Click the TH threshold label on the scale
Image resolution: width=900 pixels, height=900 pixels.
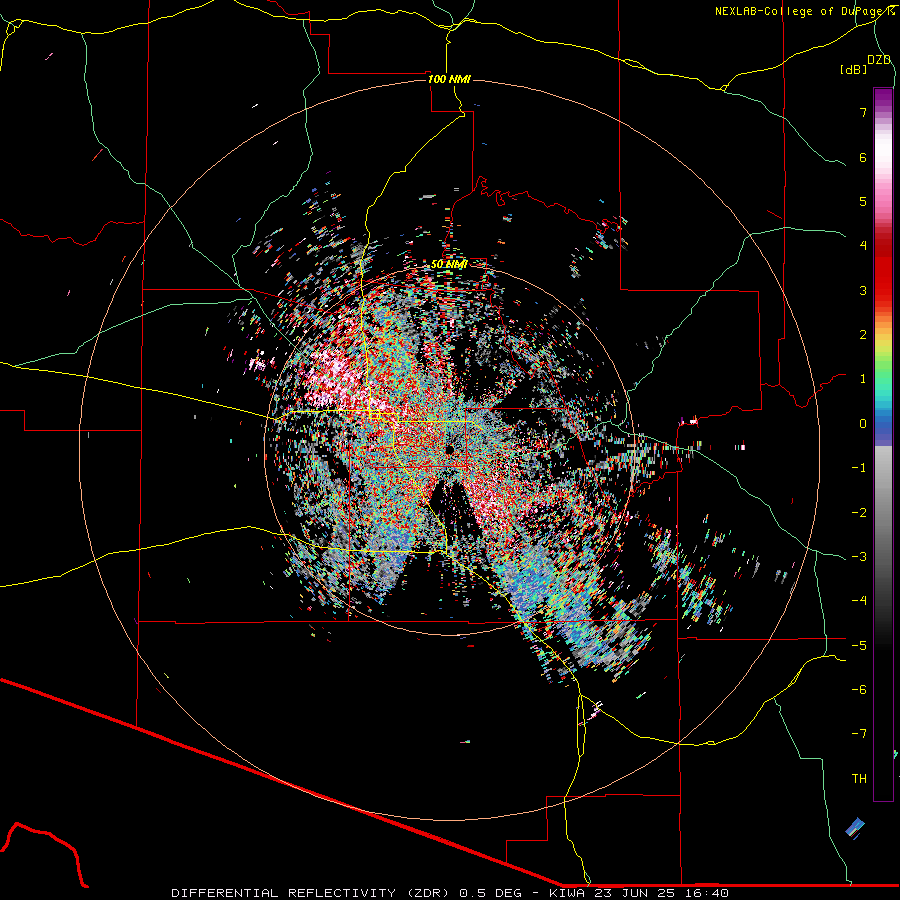pos(859,779)
